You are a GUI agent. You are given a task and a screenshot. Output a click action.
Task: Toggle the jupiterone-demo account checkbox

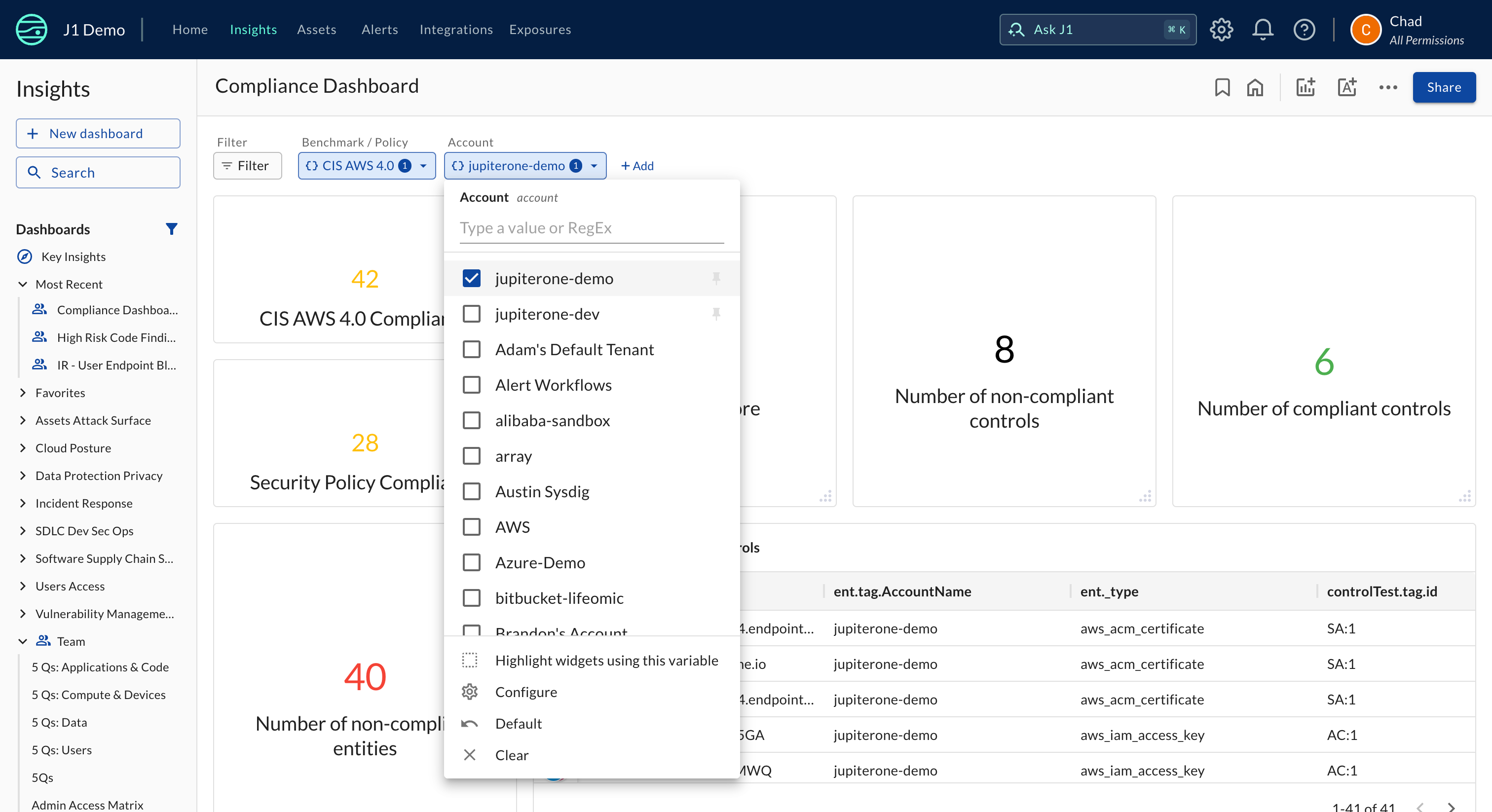pos(471,278)
